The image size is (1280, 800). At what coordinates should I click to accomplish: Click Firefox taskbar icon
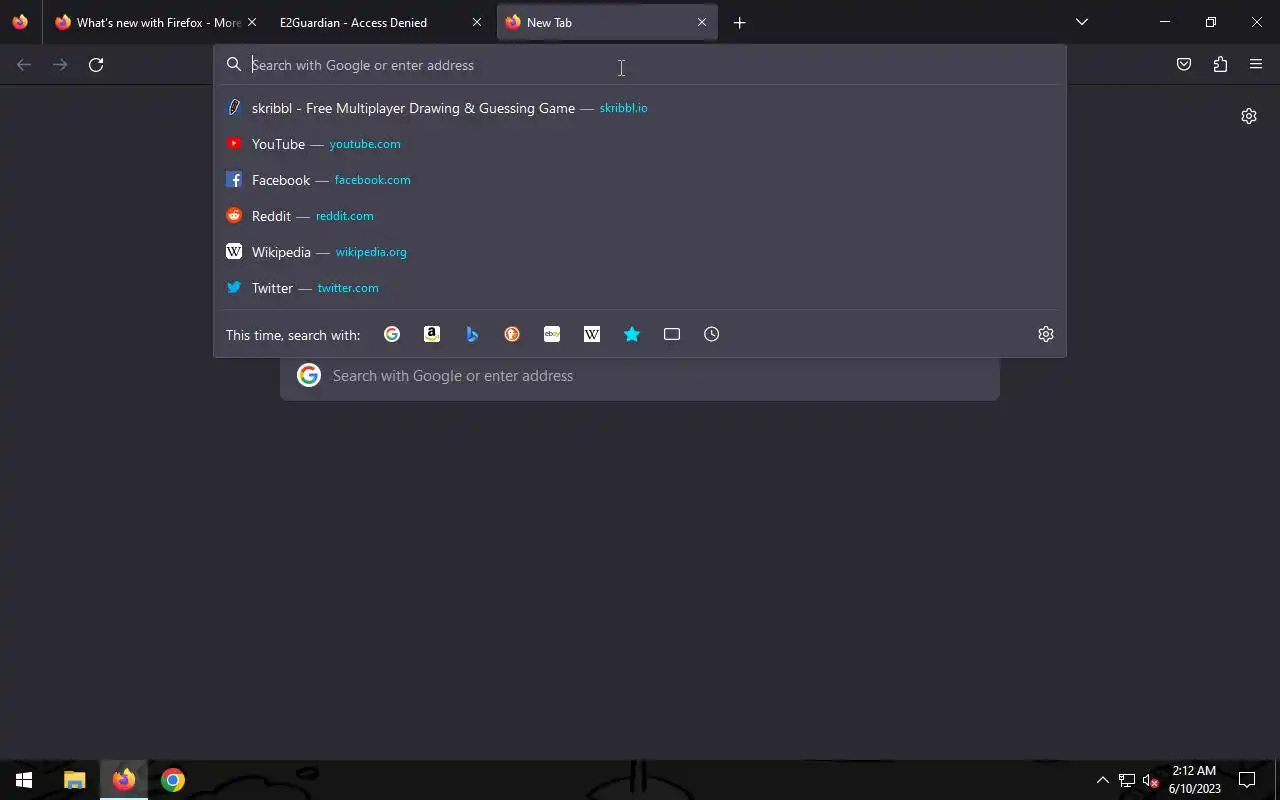(124, 780)
